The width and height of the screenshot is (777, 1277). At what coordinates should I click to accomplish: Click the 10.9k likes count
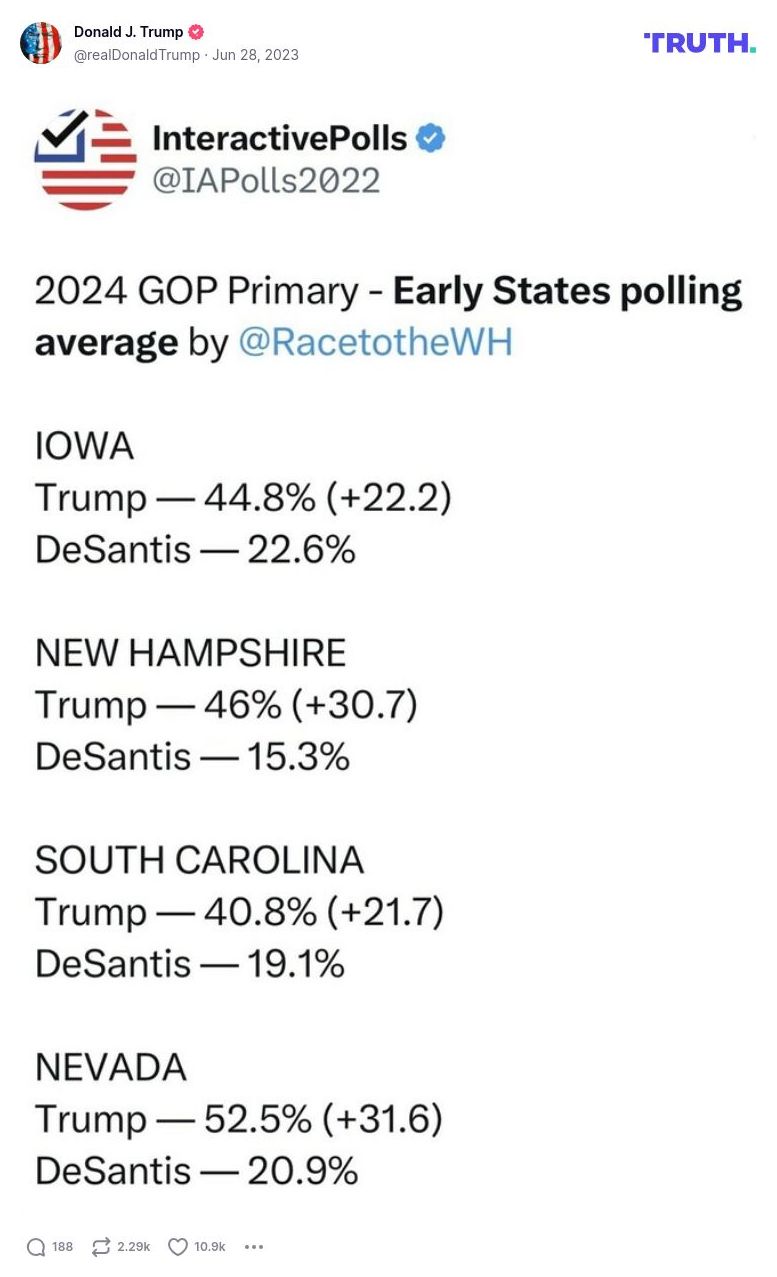(x=210, y=1247)
